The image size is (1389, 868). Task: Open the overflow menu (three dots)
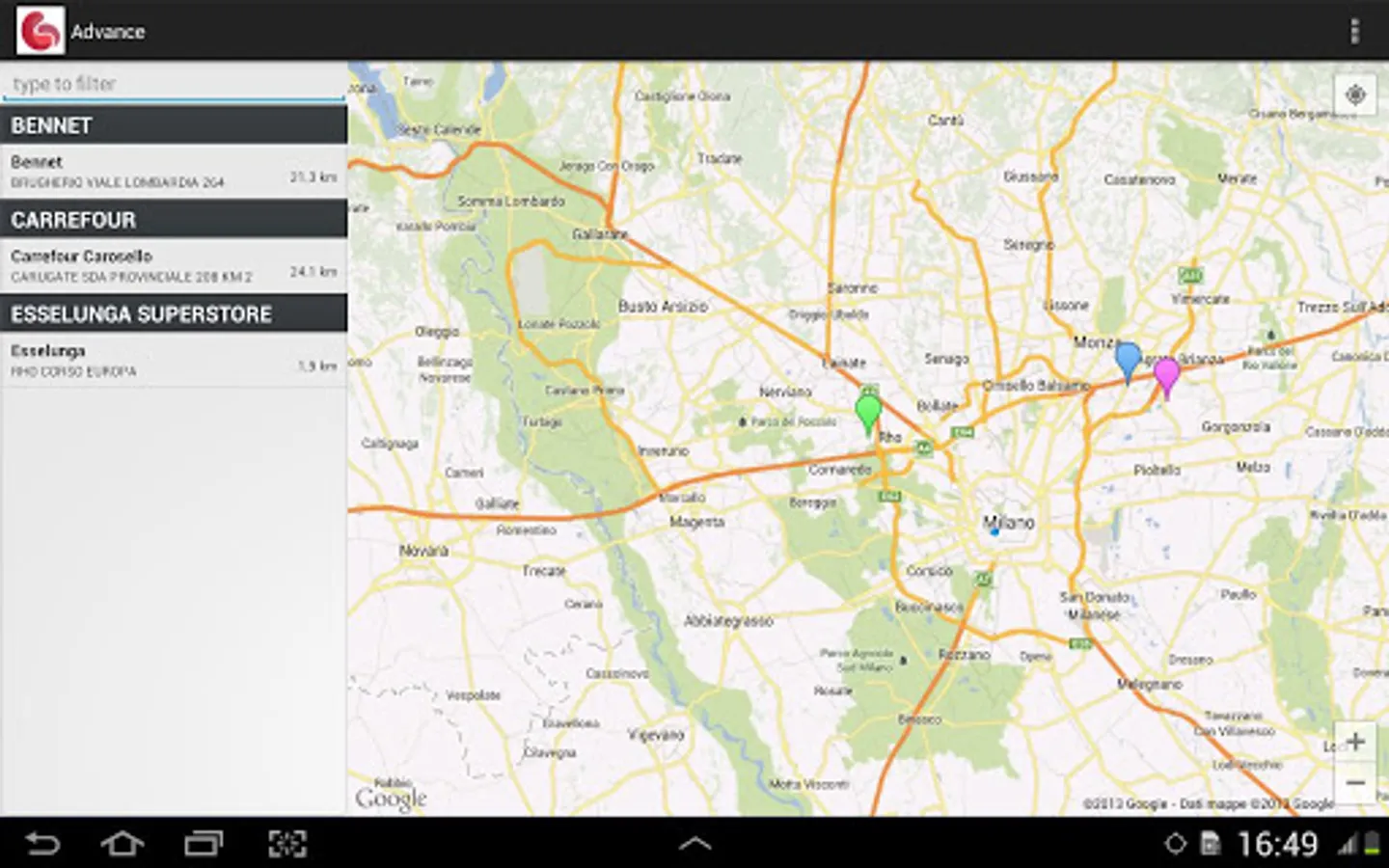click(x=1354, y=31)
